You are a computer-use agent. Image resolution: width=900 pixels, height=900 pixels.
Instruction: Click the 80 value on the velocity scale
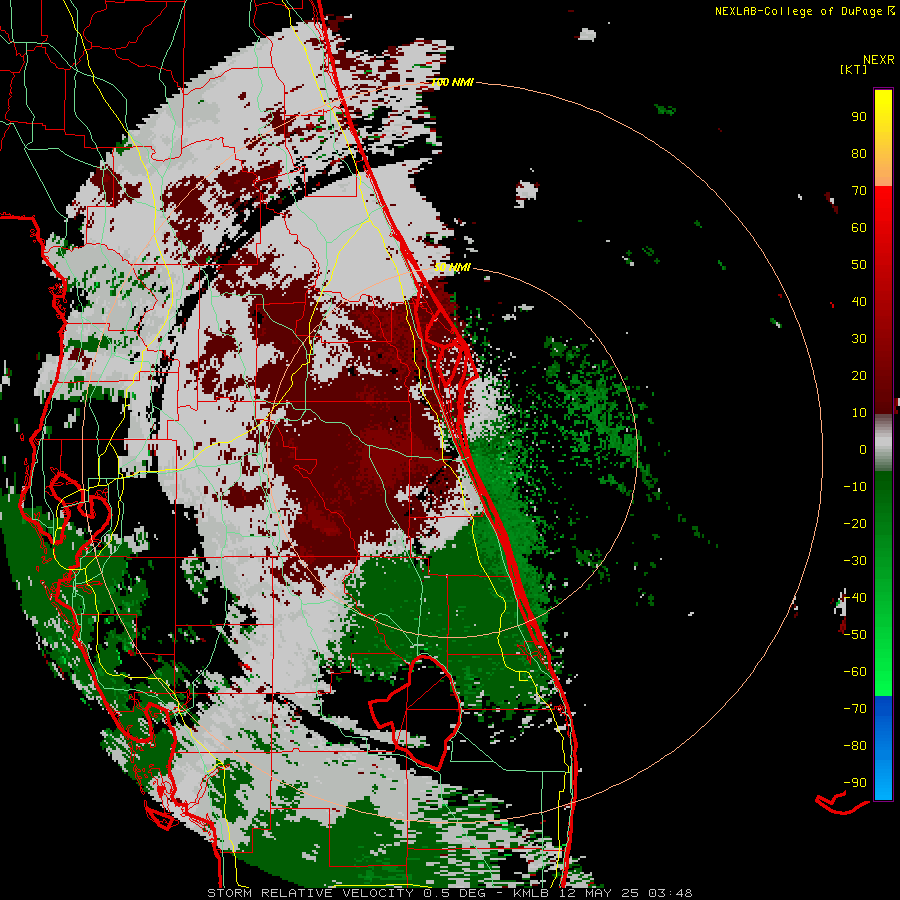[x=859, y=153]
